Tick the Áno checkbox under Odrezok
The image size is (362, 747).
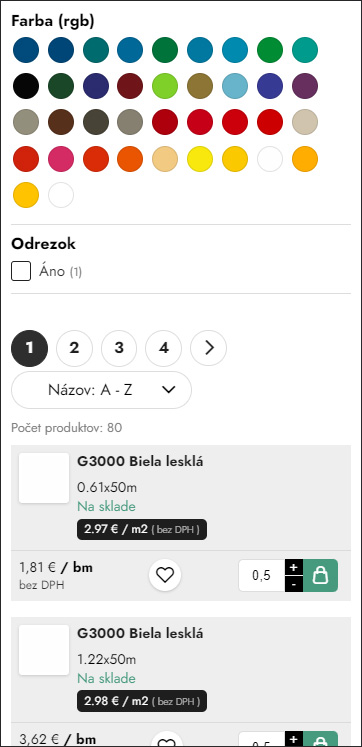(x=21, y=272)
